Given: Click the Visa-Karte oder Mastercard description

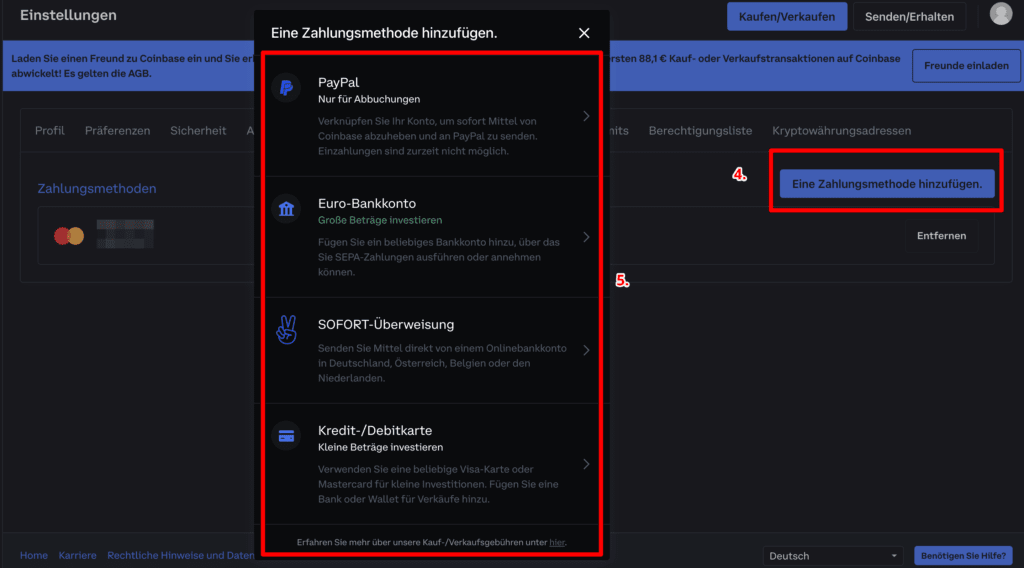Looking at the screenshot, I should point(438,484).
